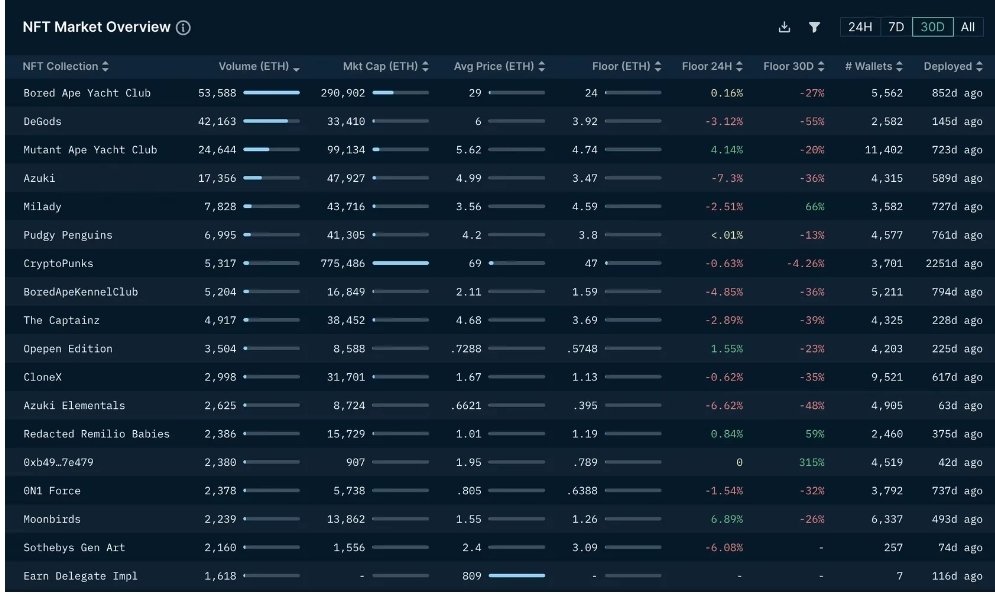Click the 63d ago deployed value
Screen dimensions: 995x596
[x=960, y=406]
